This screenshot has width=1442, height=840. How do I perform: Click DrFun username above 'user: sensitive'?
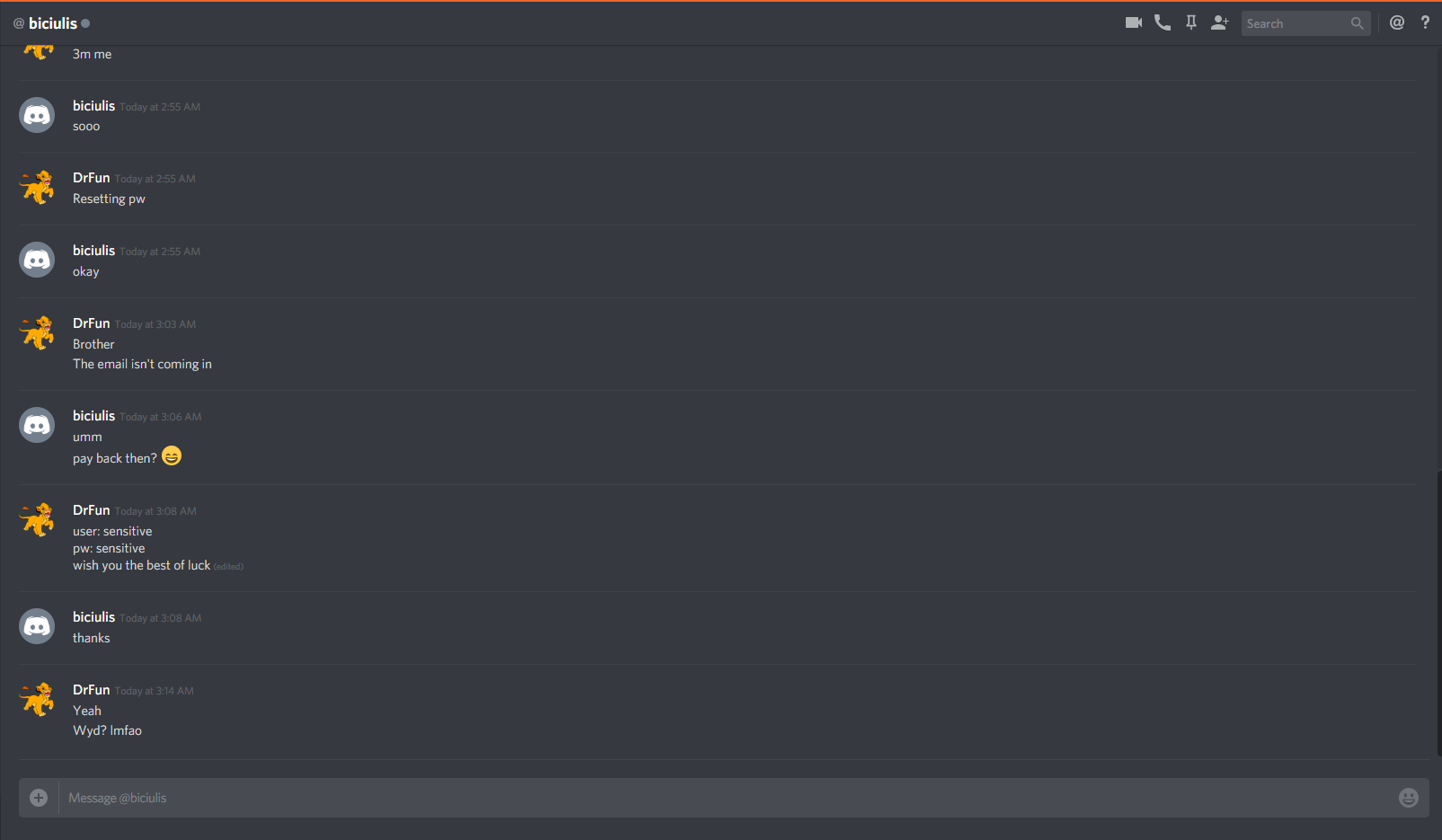point(92,510)
